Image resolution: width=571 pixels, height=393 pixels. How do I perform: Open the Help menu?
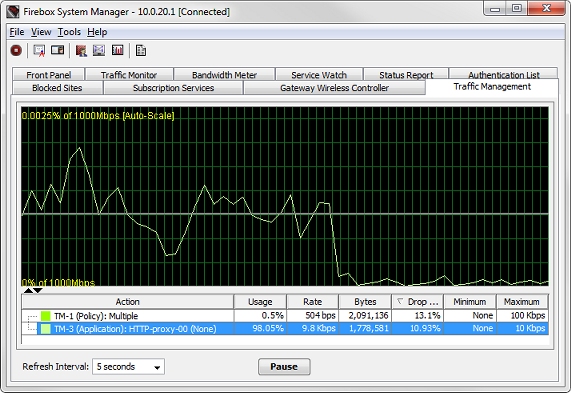(97, 32)
